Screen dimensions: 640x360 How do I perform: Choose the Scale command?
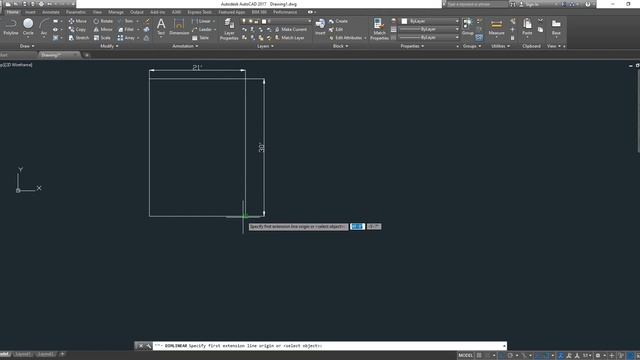(x=102, y=38)
